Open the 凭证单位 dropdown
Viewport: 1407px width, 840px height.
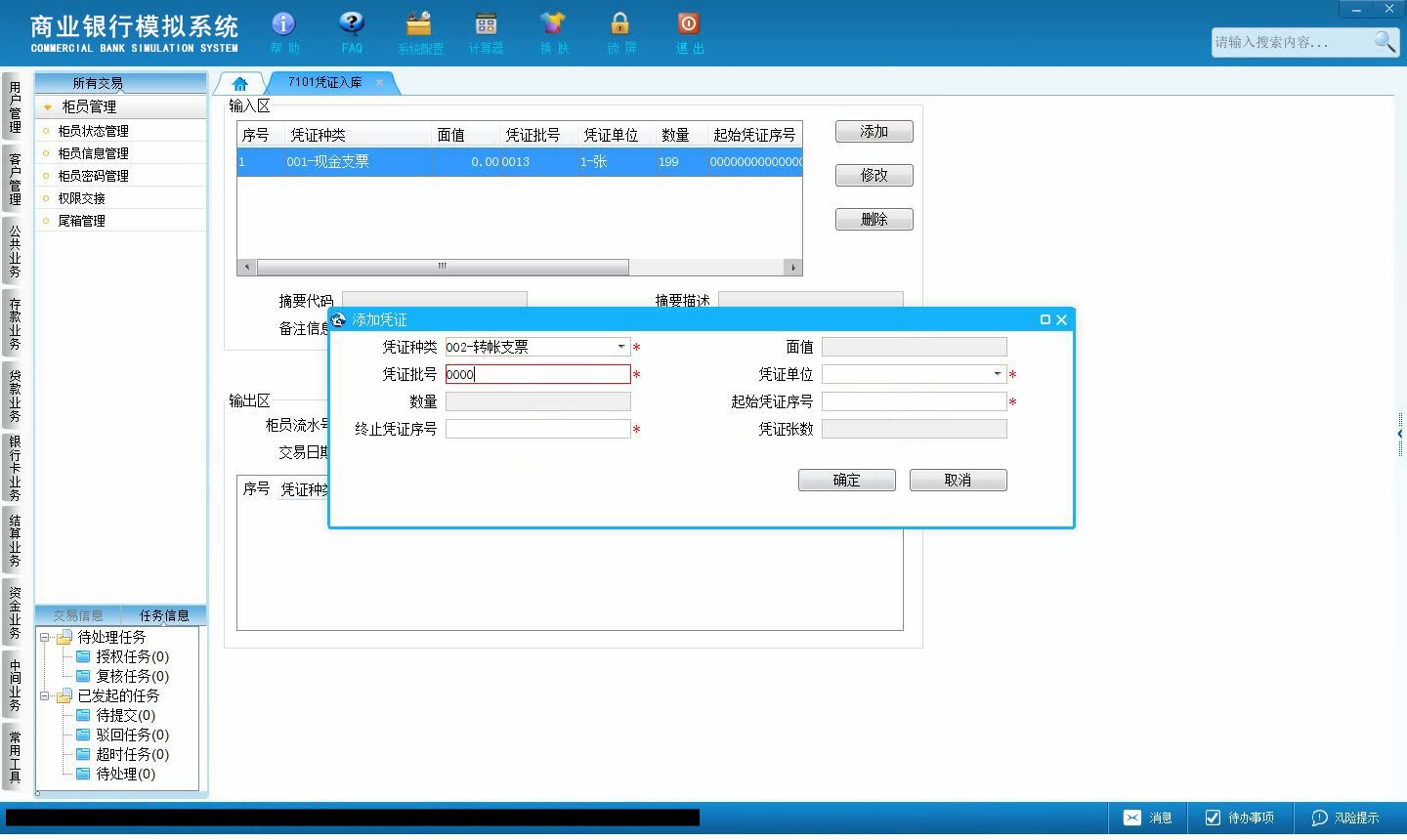(x=998, y=374)
